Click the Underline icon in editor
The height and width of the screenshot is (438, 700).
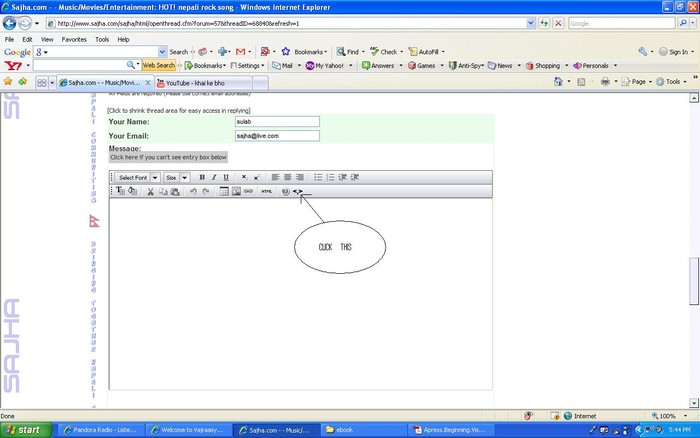226,177
